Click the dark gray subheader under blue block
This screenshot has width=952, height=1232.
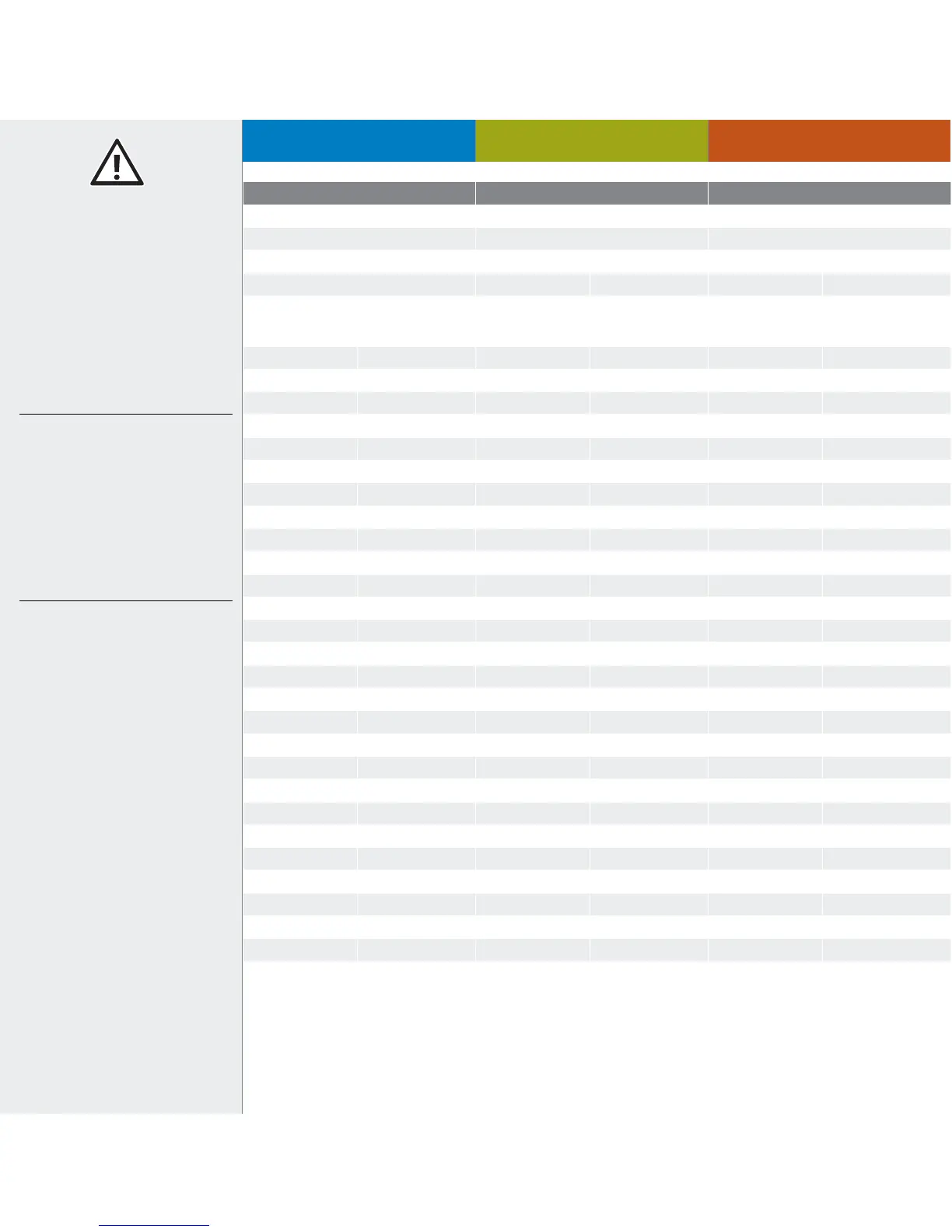point(359,193)
